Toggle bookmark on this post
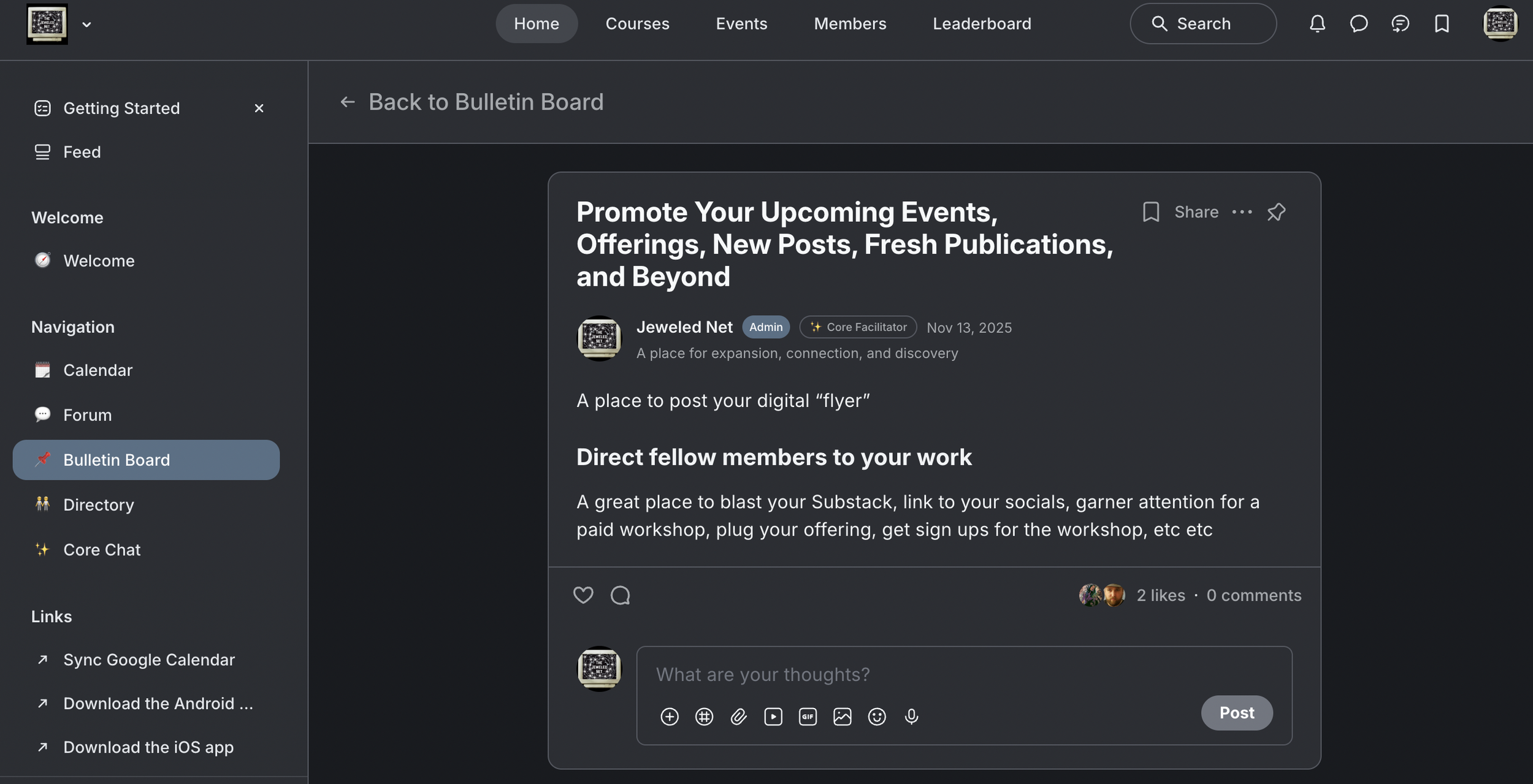 [x=1151, y=212]
